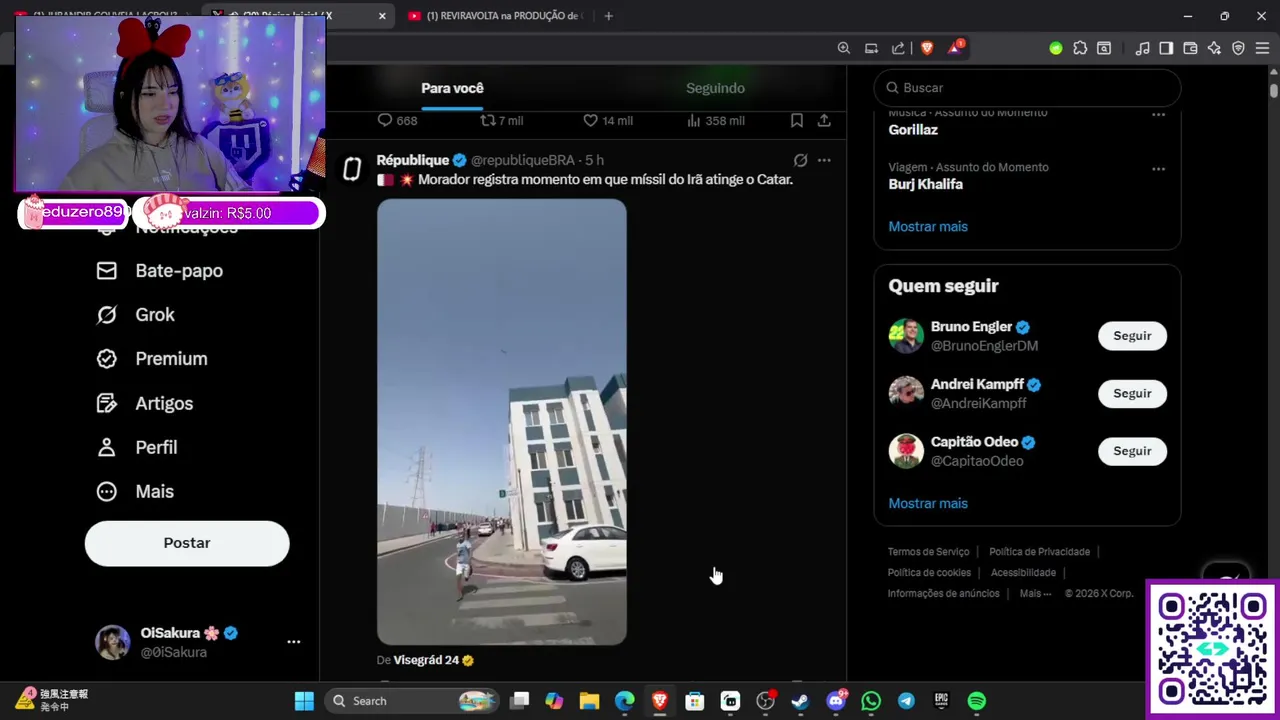Open the Brave main hamburger menu
The height and width of the screenshot is (720, 1280).
click(1262, 48)
